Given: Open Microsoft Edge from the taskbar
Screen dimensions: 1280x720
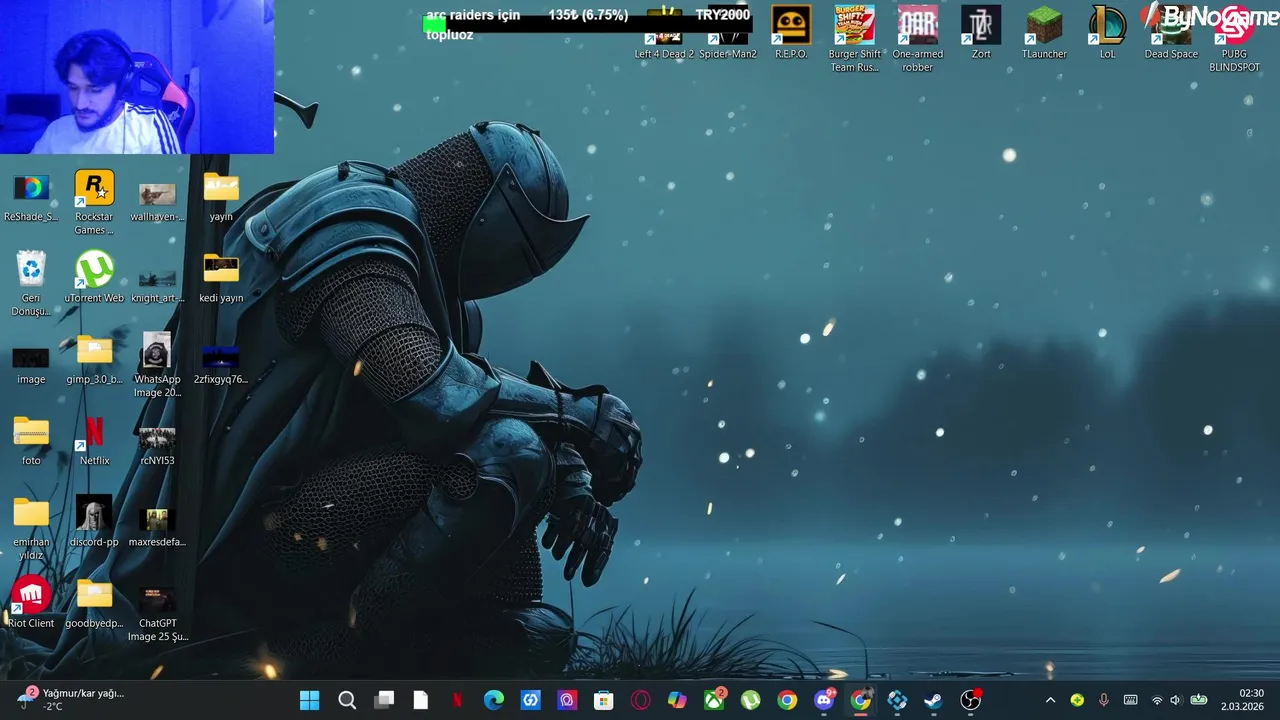Looking at the screenshot, I should [x=494, y=700].
